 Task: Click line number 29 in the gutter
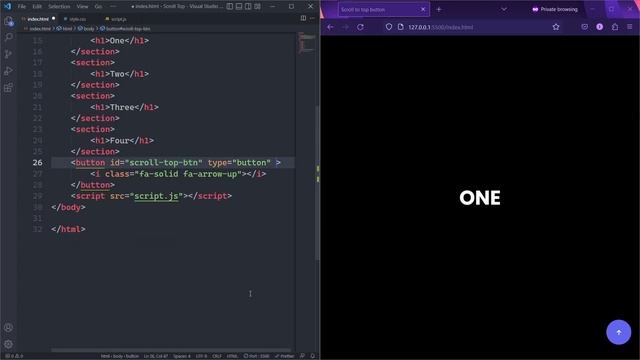pos(37,196)
